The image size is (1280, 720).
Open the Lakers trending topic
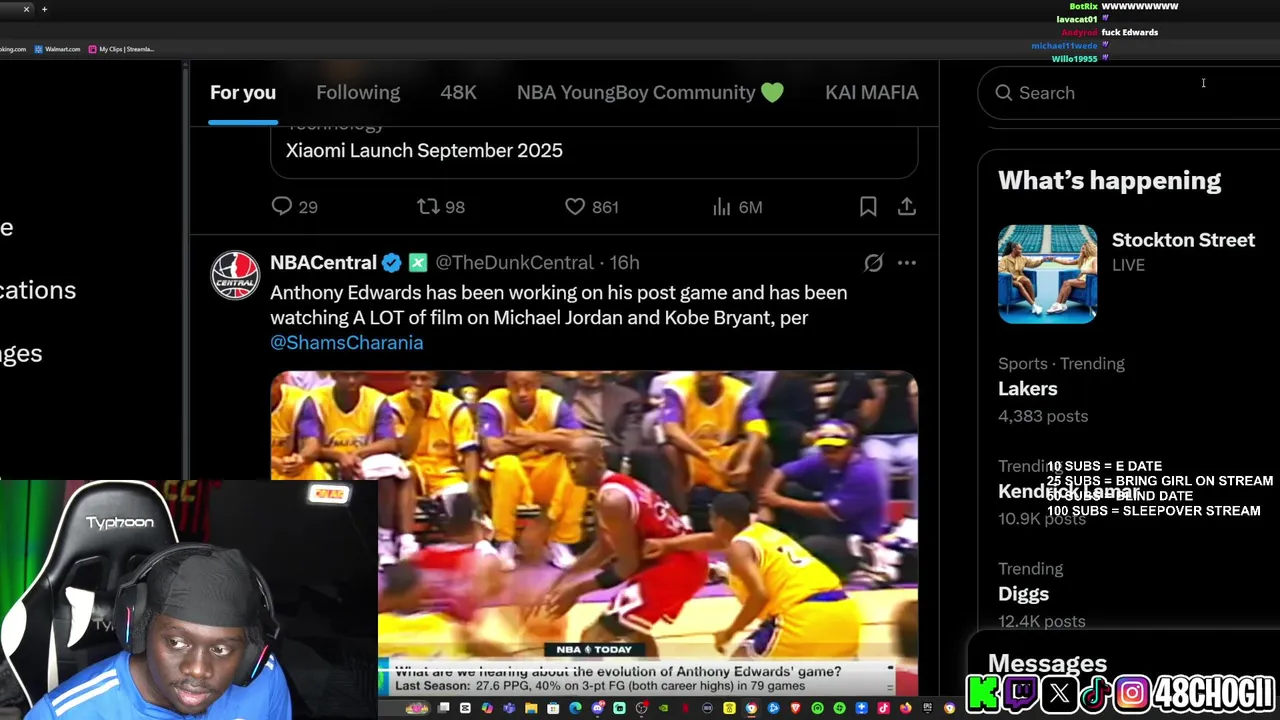click(1027, 389)
